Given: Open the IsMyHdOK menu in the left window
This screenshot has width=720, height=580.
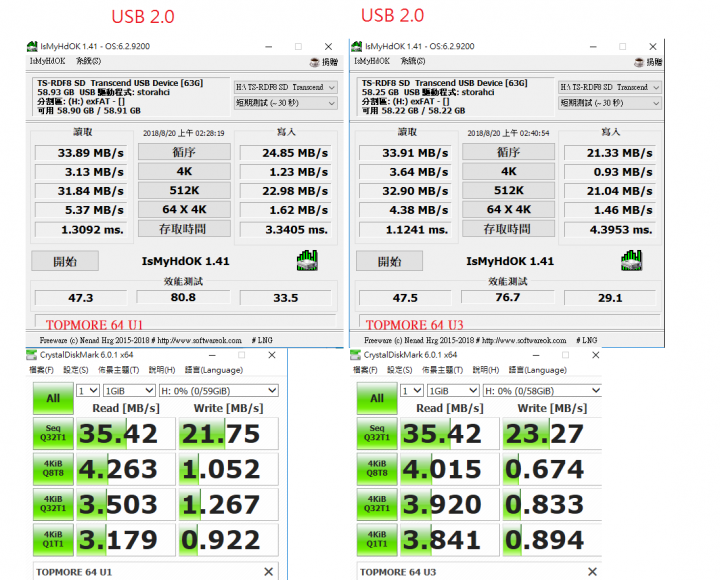Looking at the screenshot, I should [47, 61].
